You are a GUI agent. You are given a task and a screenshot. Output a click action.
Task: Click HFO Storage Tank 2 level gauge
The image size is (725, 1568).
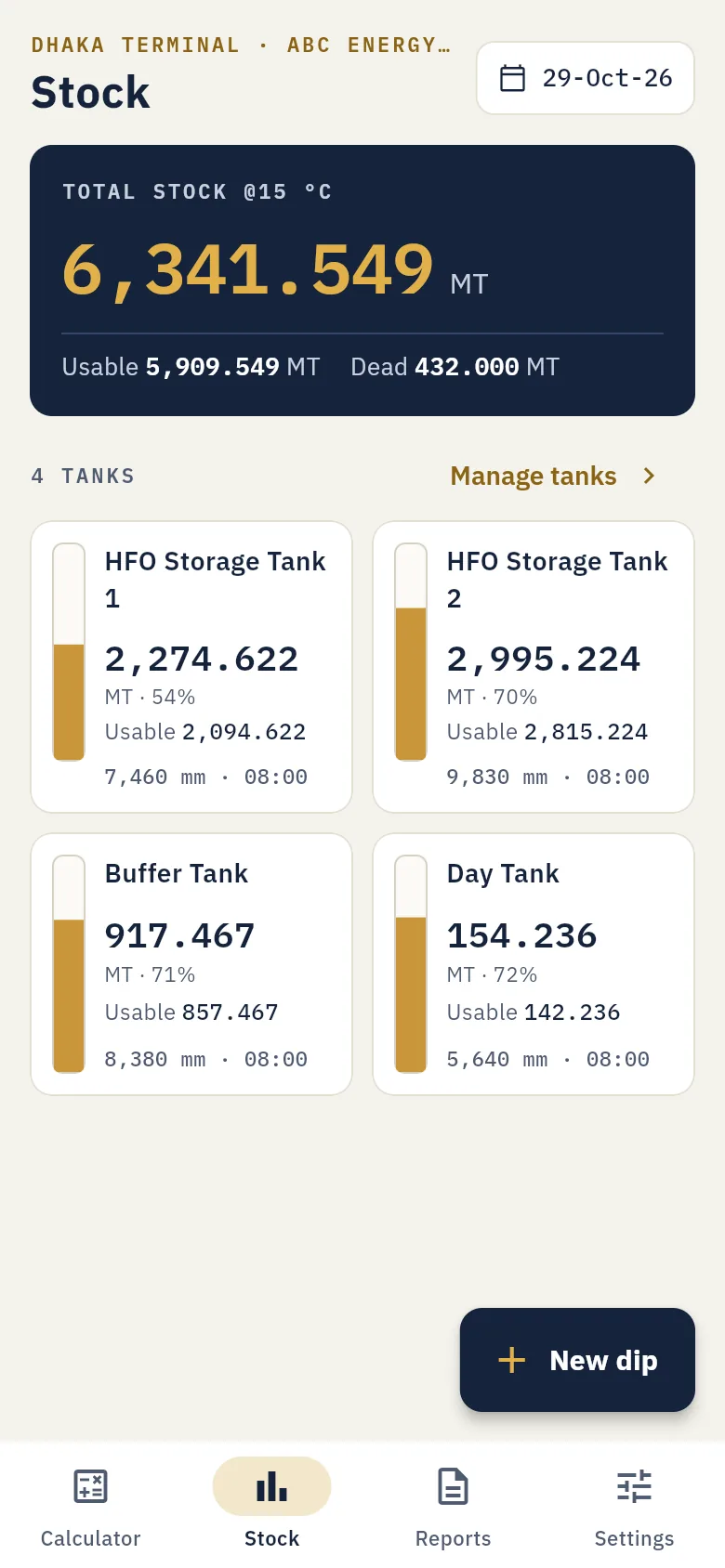click(x=411, y=652)
